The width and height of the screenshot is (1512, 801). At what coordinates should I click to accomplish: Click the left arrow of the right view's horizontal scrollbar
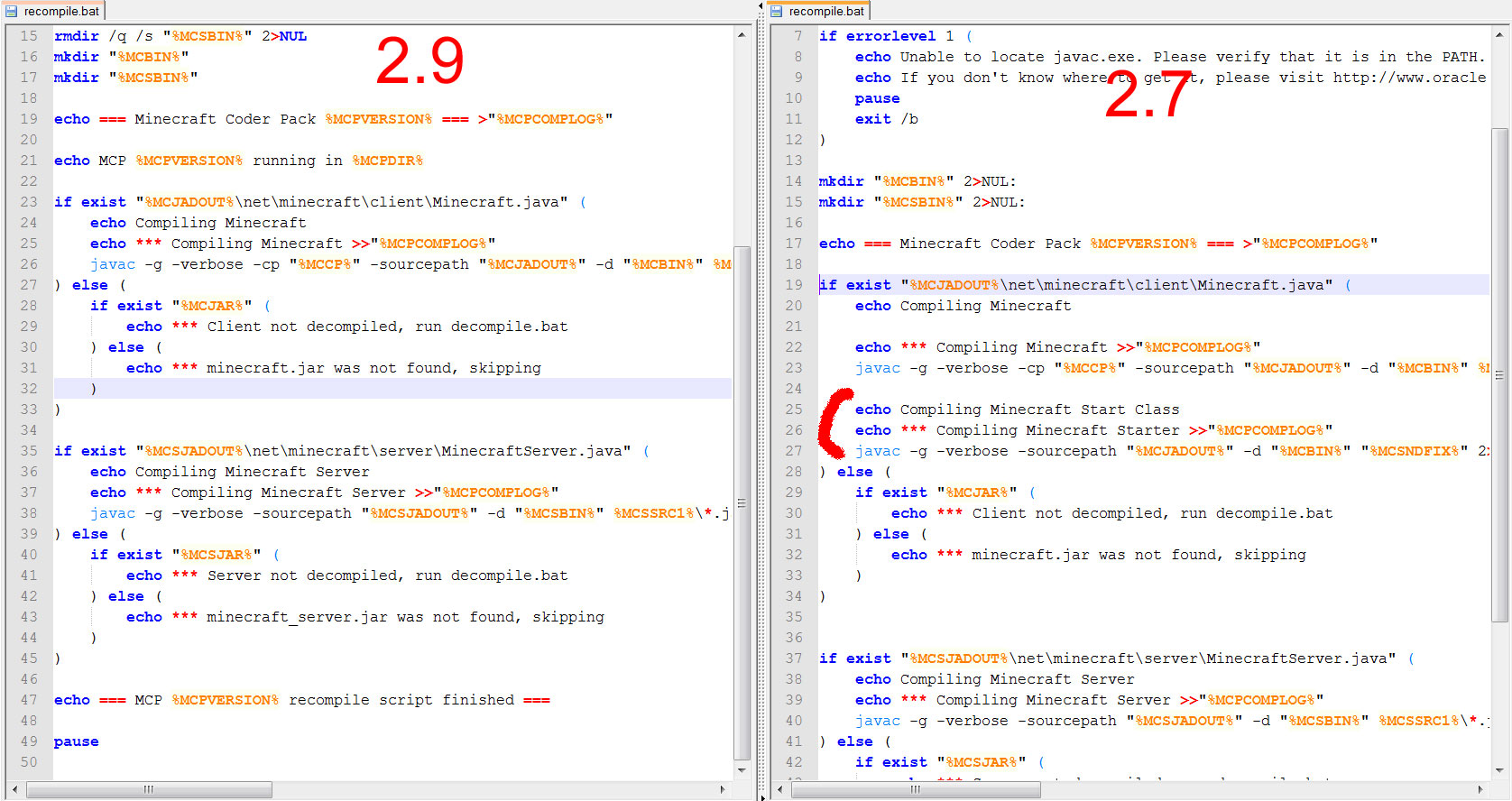pos(779,789)
